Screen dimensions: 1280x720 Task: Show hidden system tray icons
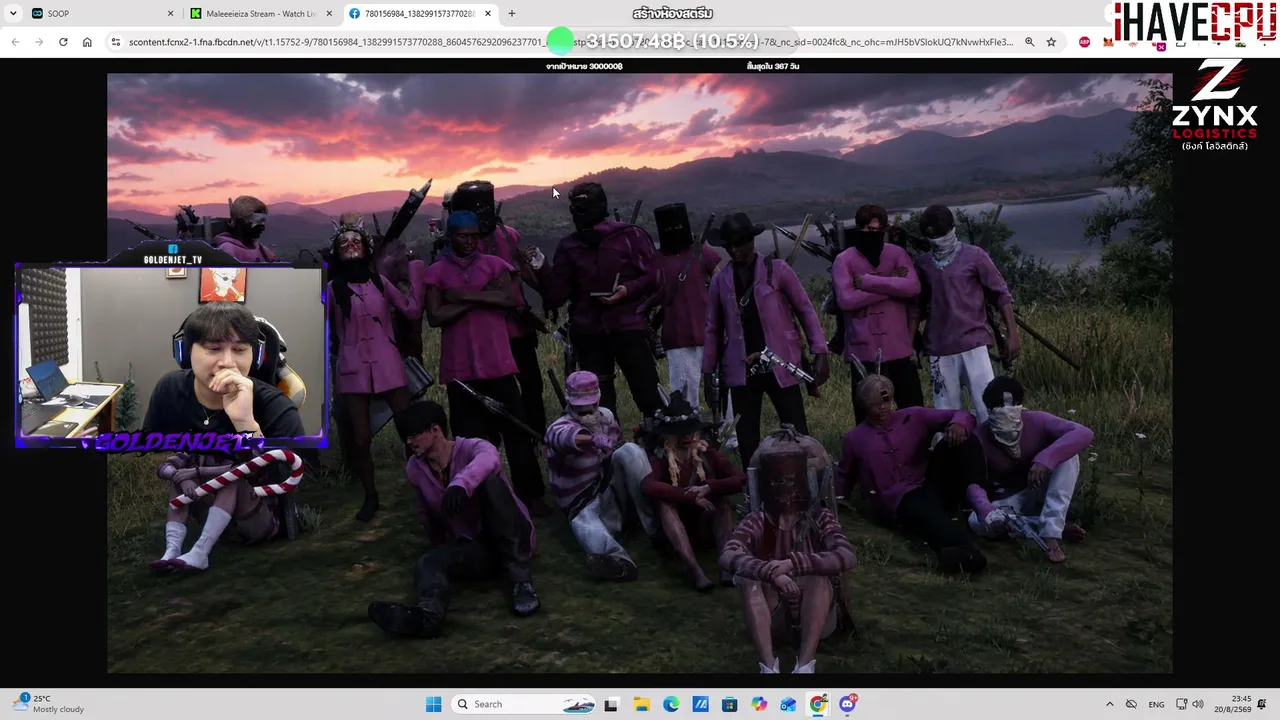pos(1109,704)
